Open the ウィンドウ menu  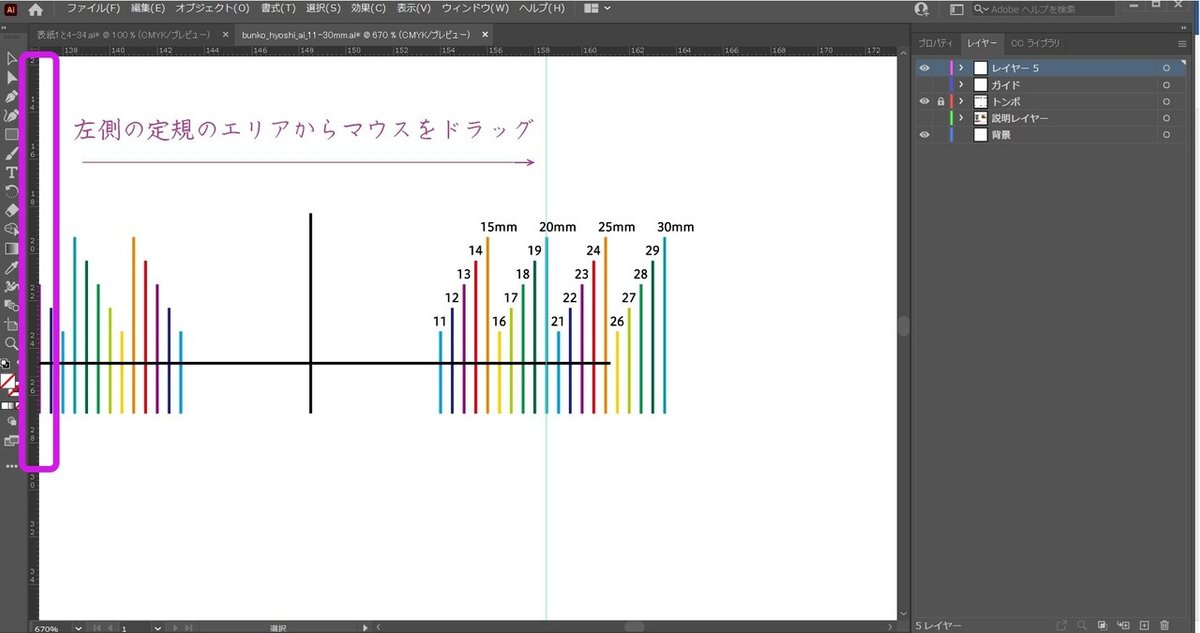(477, 8)
